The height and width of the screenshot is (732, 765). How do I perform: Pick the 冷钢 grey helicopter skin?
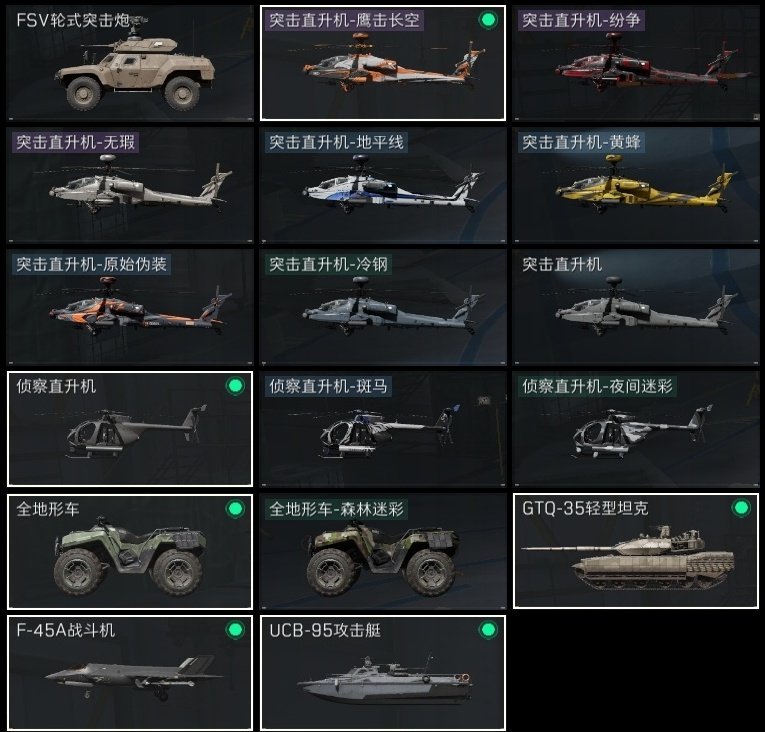click(x=383, y=307)
